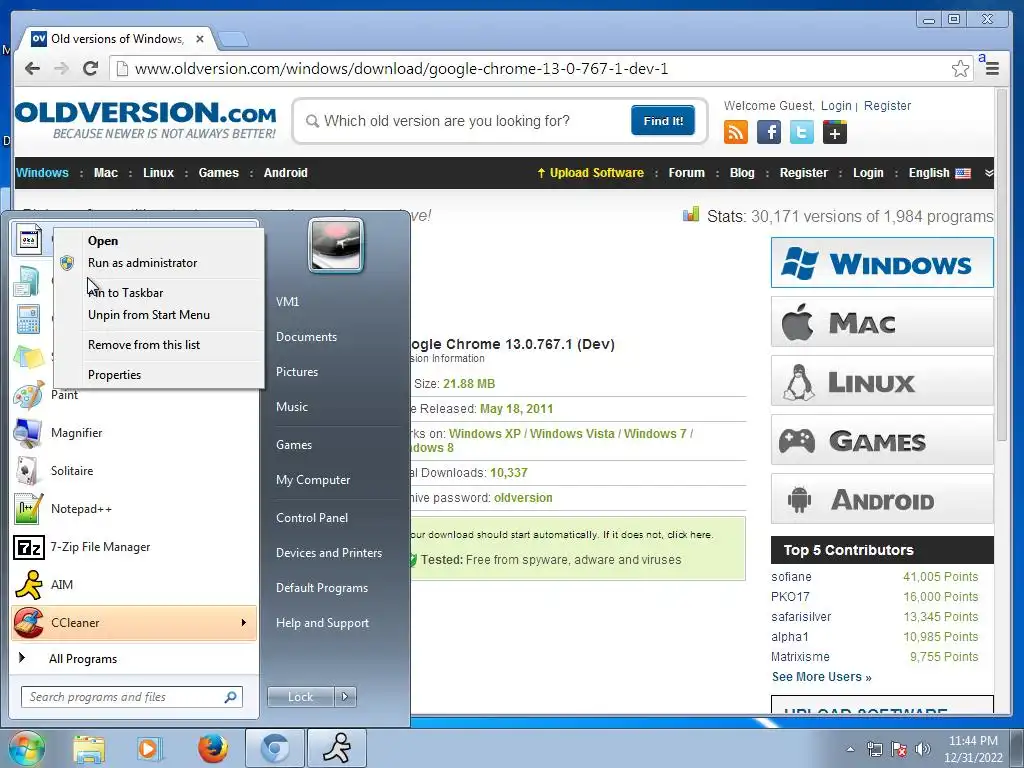This screenshot has height=768, width=1024.
Task: Click the Chrome back arrow
Action: tap(32, 69)
